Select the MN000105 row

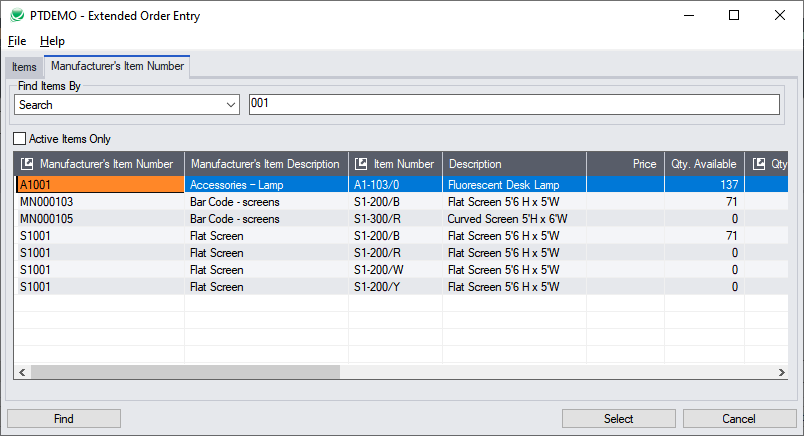click(x=401, y=219)
